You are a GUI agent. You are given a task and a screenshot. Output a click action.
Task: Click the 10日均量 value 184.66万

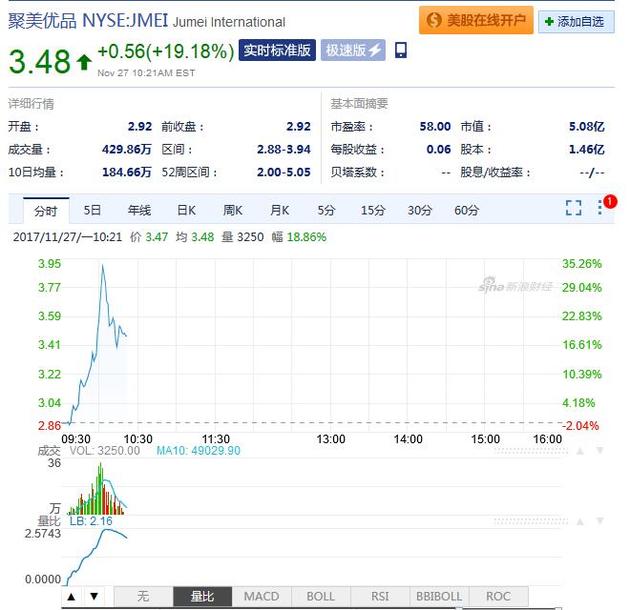127,172
